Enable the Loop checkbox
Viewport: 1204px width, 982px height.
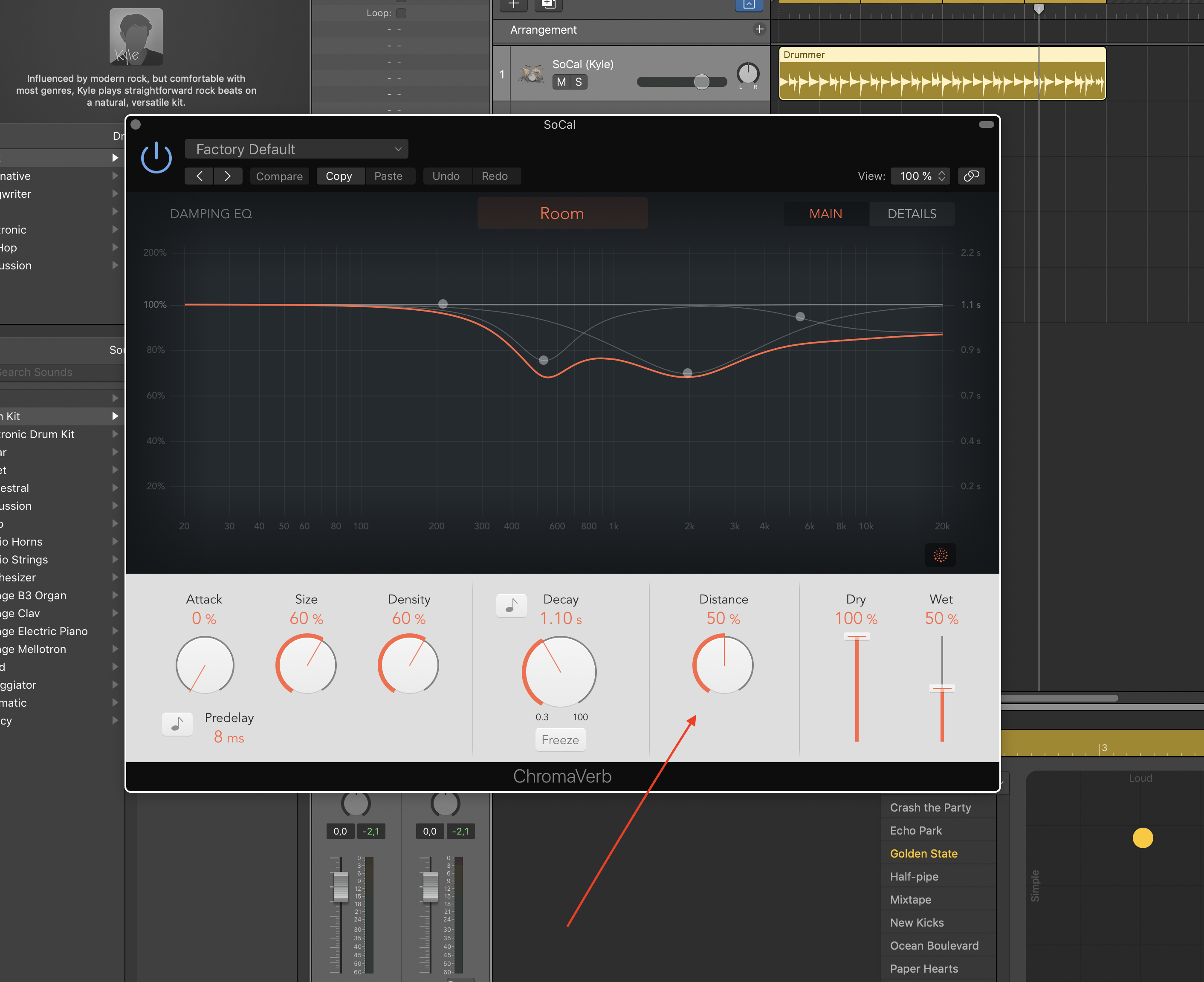tap(401, 13)
